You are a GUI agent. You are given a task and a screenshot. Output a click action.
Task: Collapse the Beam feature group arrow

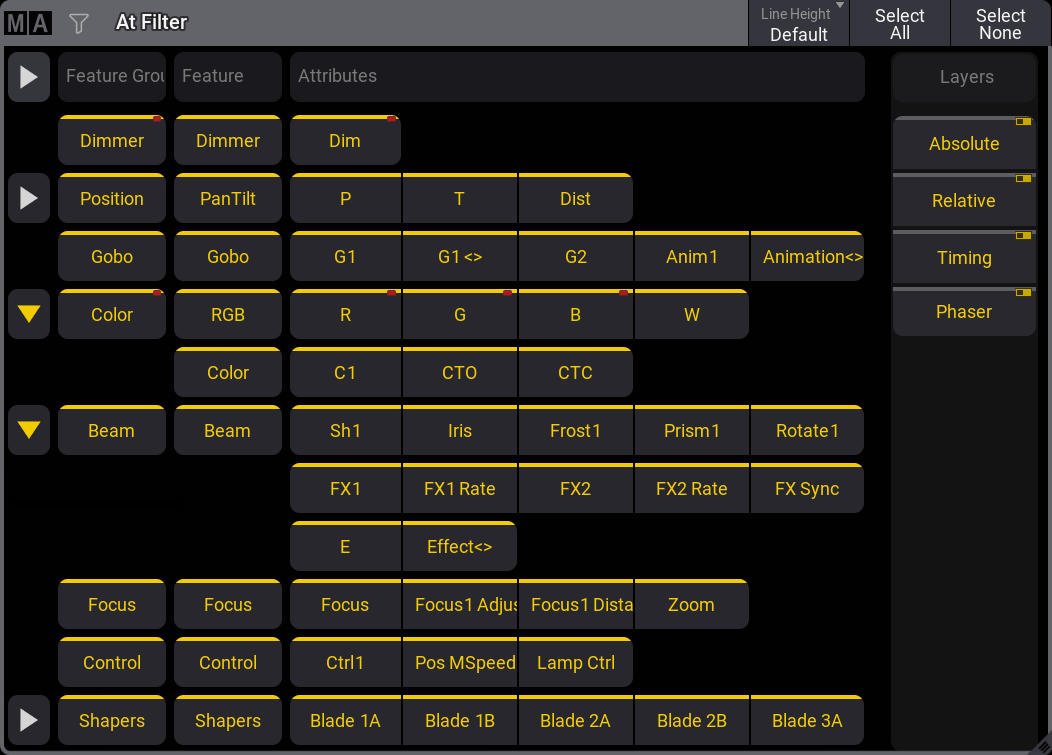(29, 431)
